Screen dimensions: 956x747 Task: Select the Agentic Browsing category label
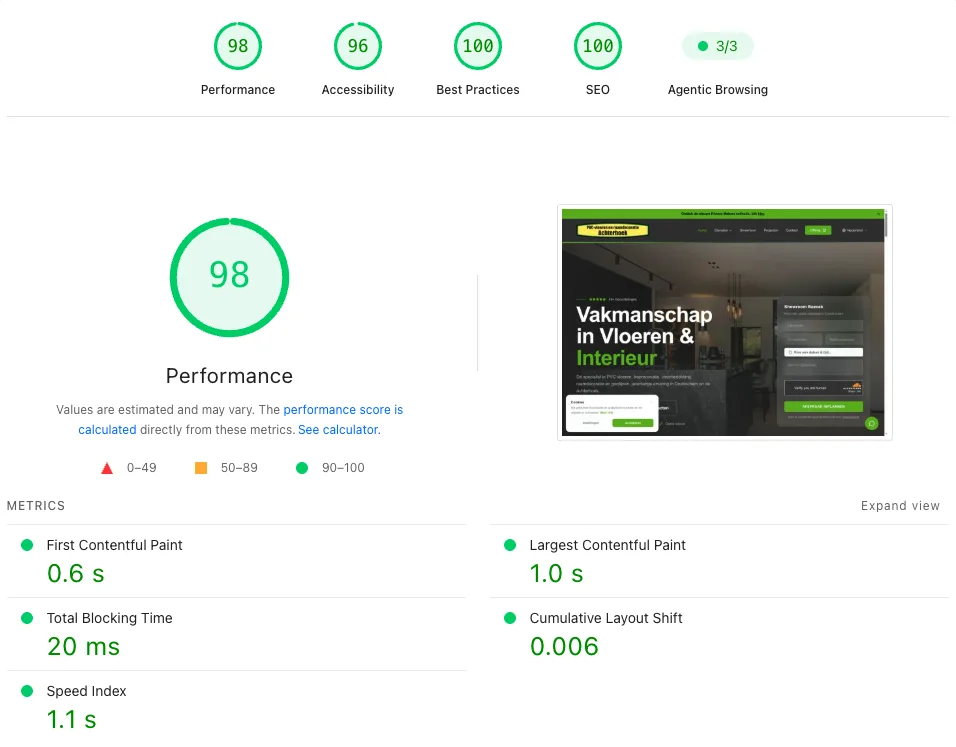(x=718, y=90)
